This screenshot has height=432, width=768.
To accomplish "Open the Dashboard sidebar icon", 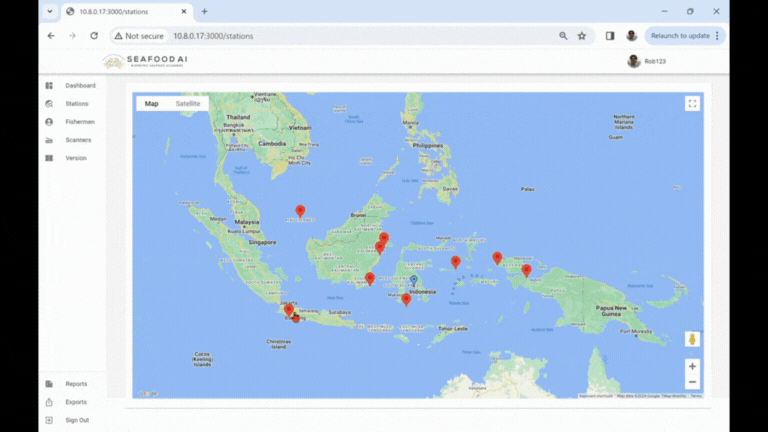I will pos(49,86).
